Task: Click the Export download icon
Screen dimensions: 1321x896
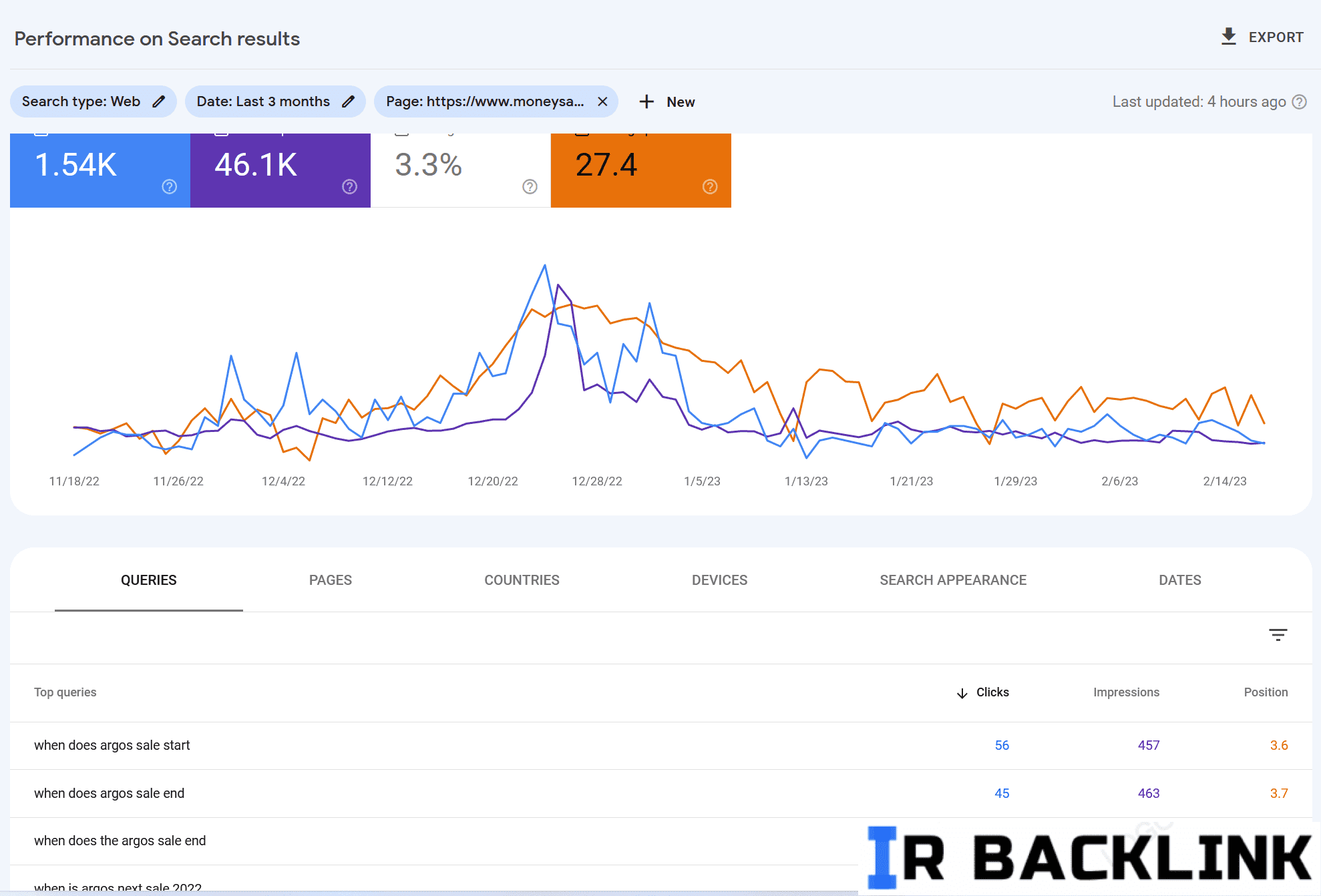Action: pos(1228,37)
